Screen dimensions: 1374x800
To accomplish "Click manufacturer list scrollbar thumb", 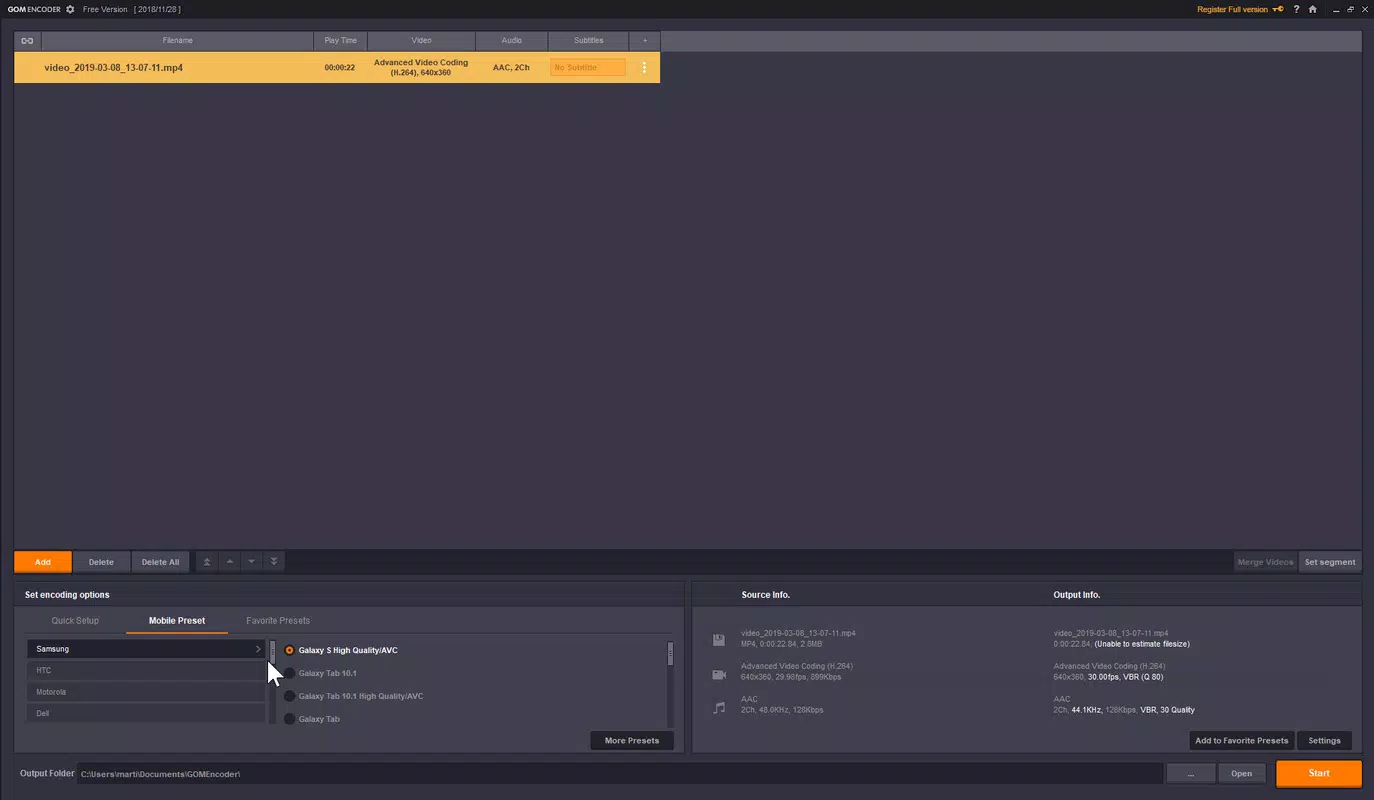I will 272,652.
